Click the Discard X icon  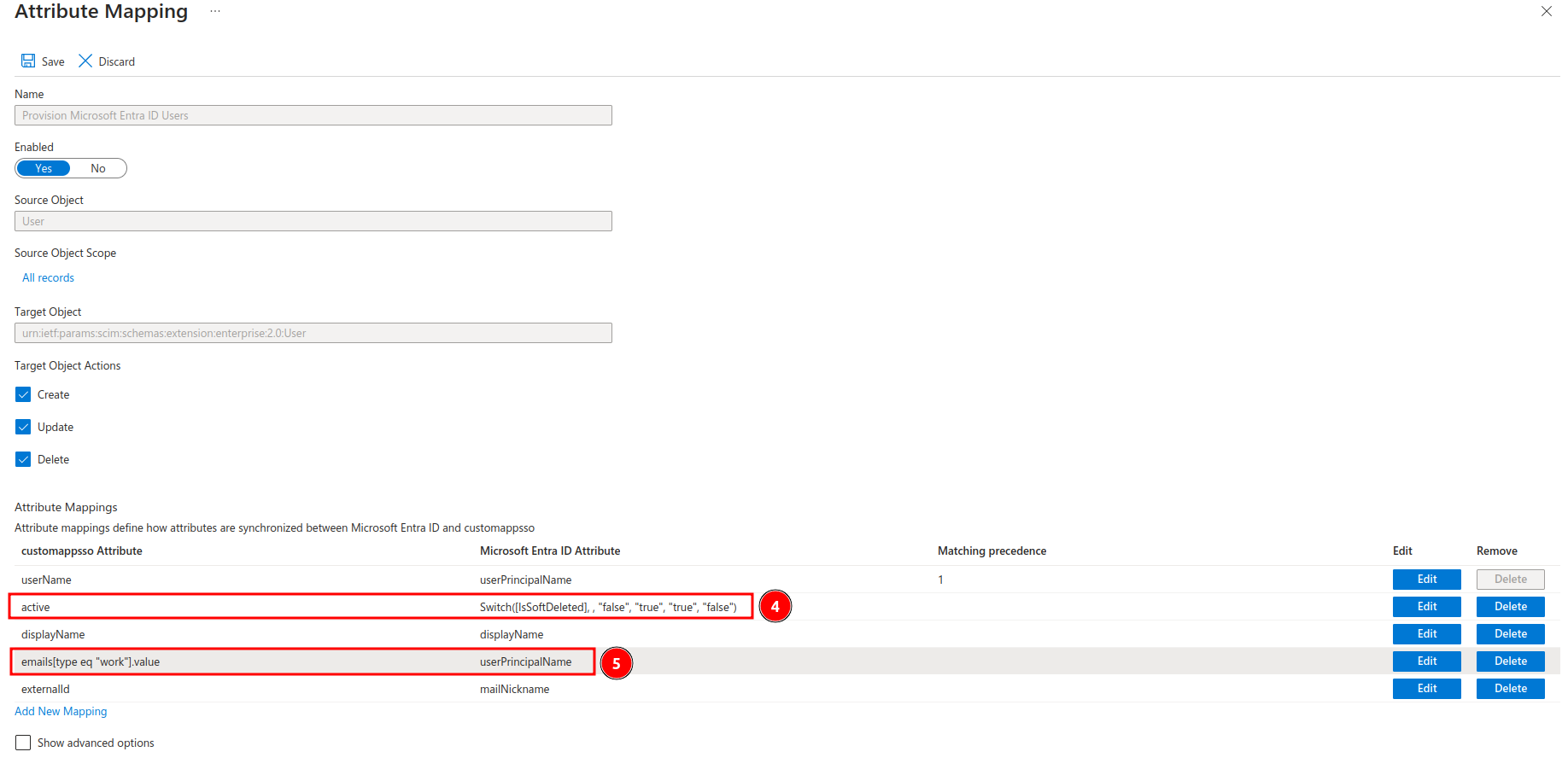(85, 61)
